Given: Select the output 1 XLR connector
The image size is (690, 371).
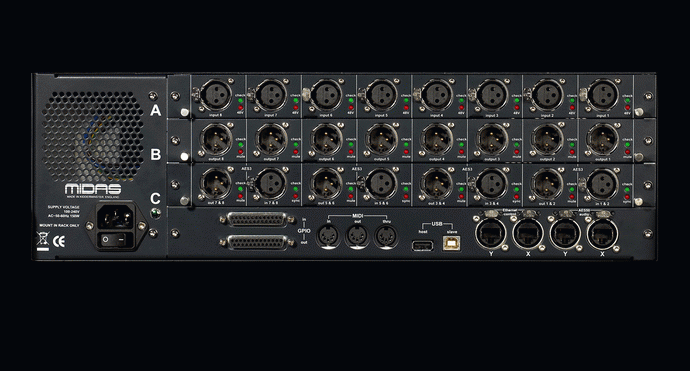Looking at the screenshot, I should [x=602, y=139].
